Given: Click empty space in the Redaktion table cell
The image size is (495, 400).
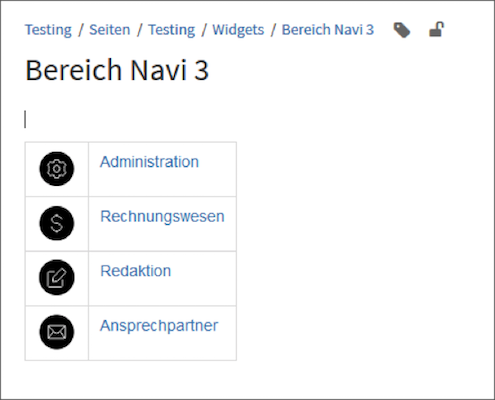Looking at the screenshot, I should tap(163, 292).
